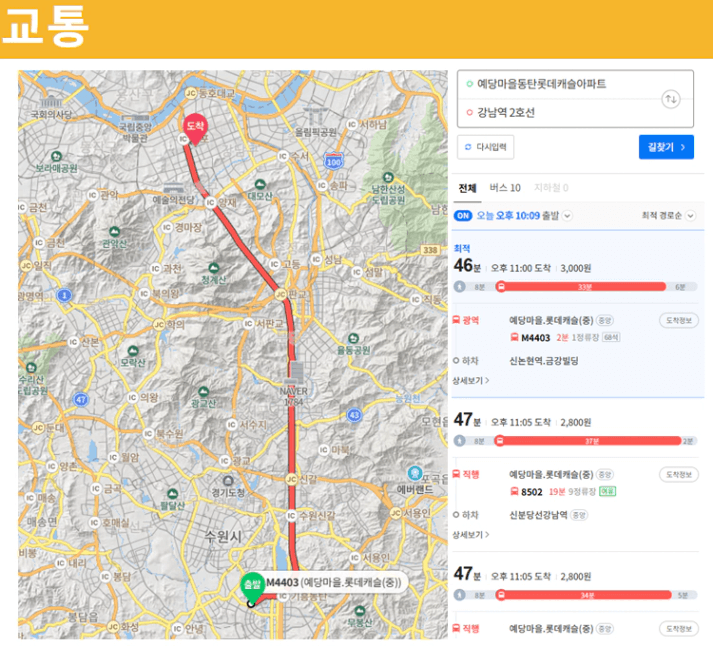Click the refresh icon in 다시입력 button

[x=468, y=147]
